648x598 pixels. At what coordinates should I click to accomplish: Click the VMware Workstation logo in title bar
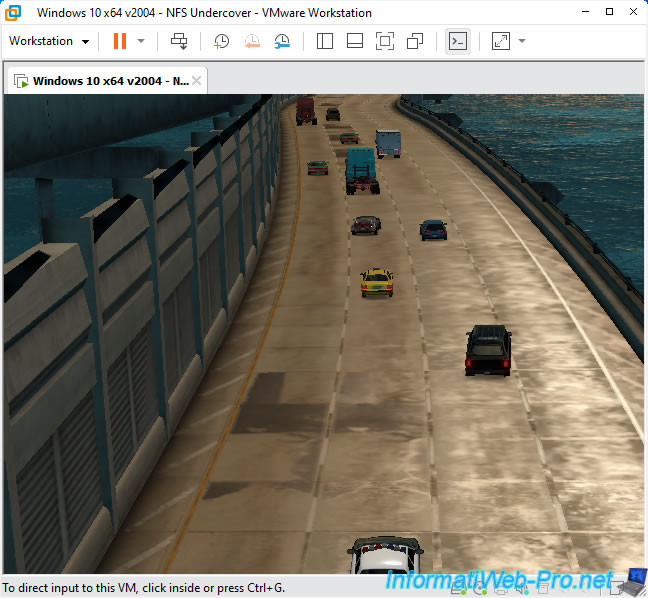tap(13, 13)
